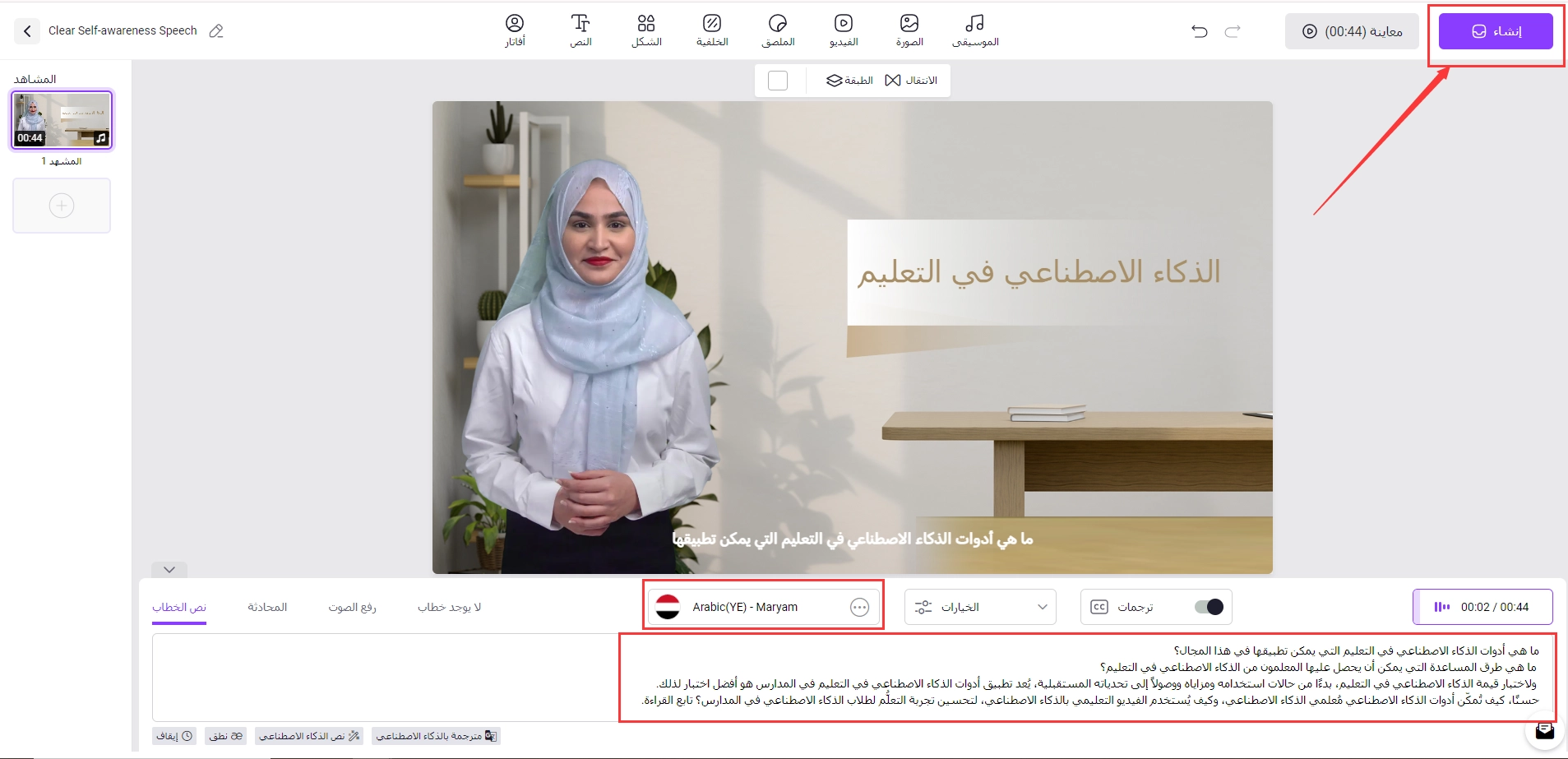
Task: Click the empty square checkbox above canvas
Action: point(777,81)
